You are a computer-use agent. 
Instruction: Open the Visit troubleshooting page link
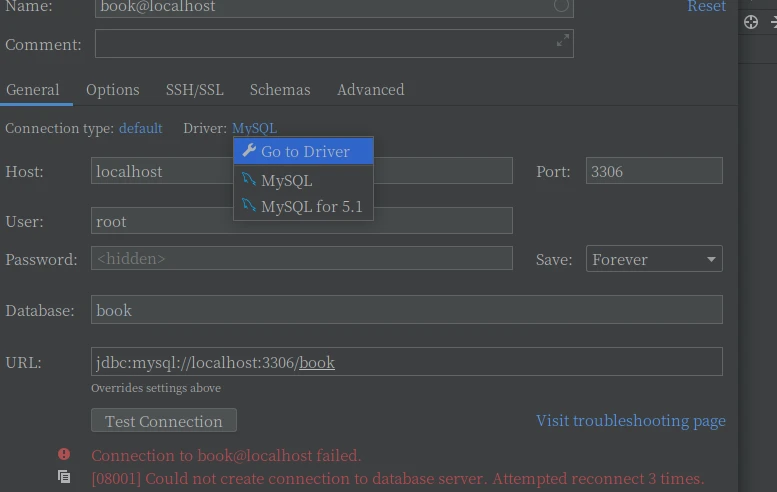click(630, 420)
